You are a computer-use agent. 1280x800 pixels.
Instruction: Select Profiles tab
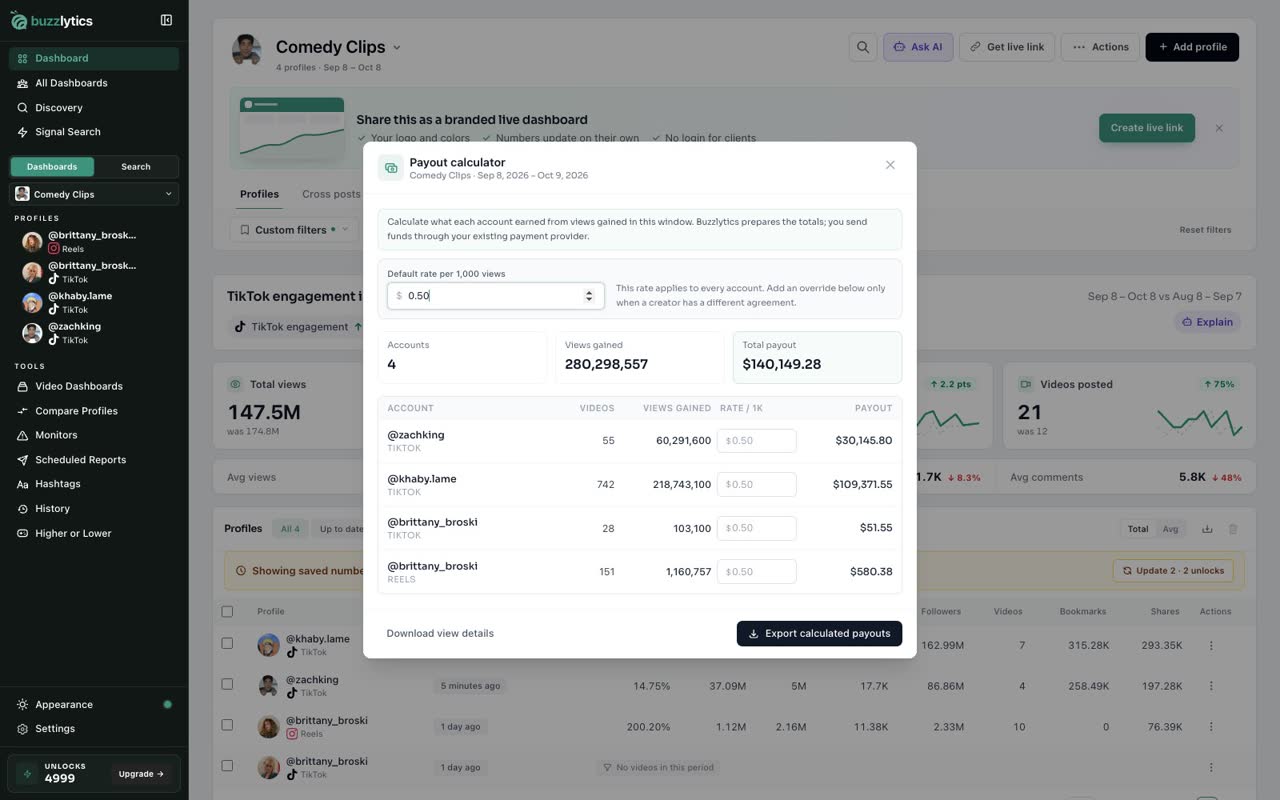click(259, 194)
